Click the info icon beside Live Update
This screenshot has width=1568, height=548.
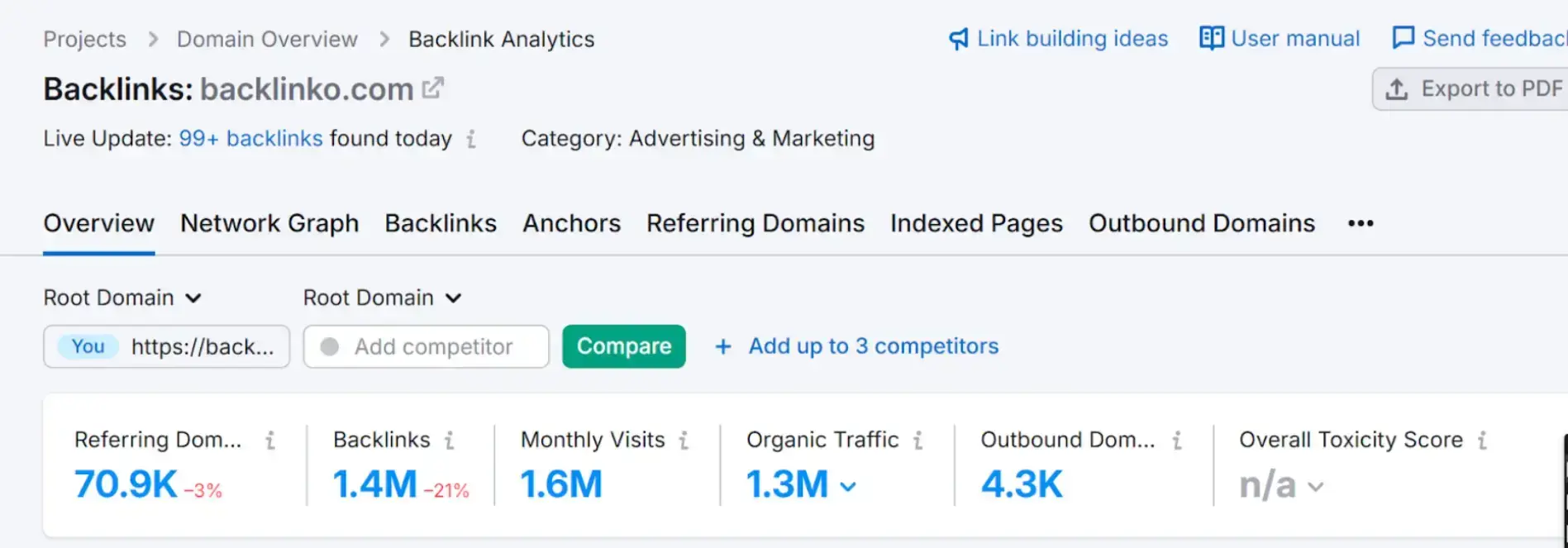471,141
